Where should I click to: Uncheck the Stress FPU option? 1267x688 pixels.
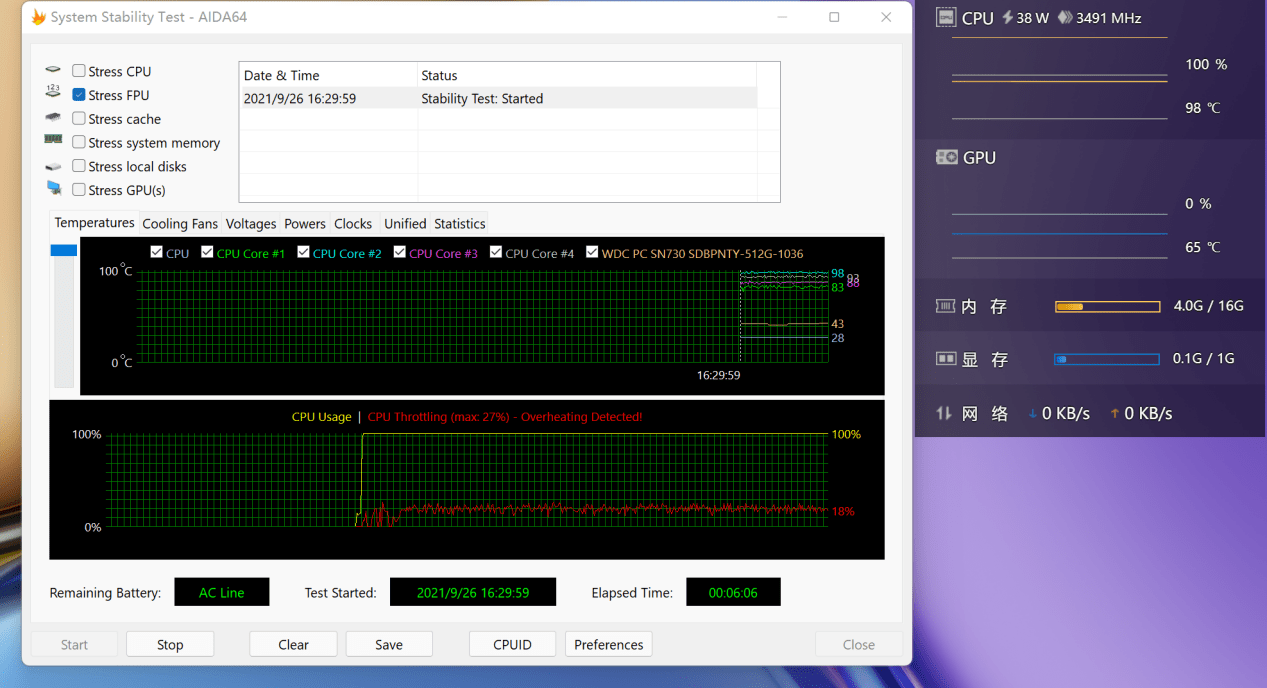[79, 95]
